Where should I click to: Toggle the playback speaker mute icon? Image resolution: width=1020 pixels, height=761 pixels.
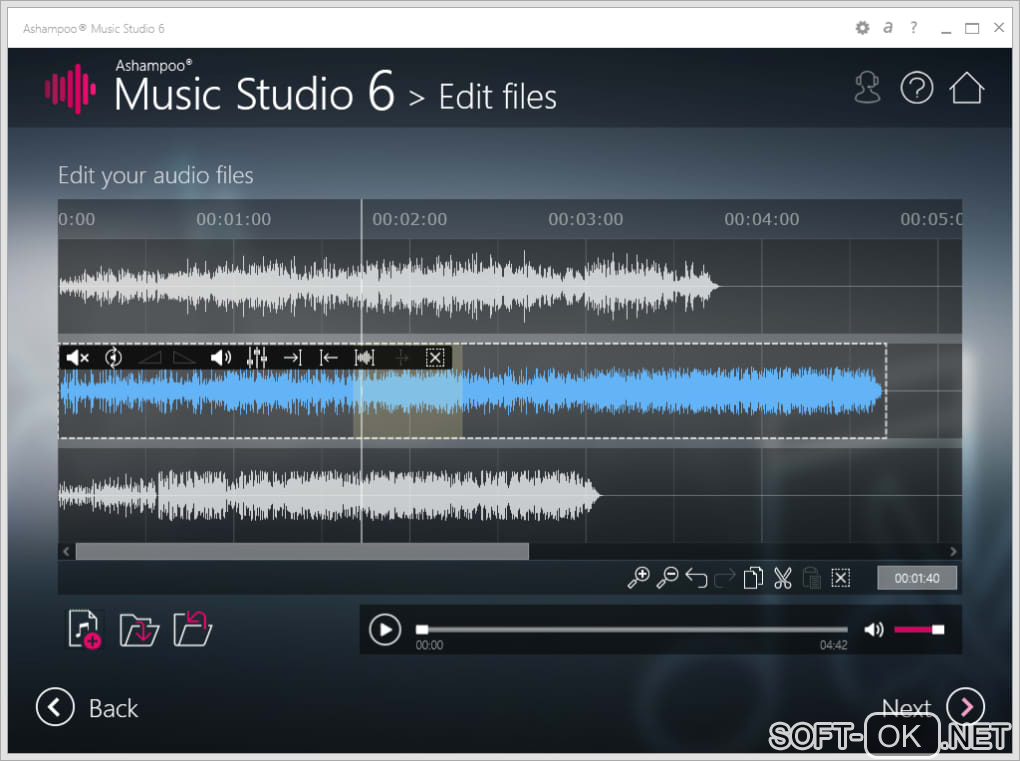pos(874,630)
